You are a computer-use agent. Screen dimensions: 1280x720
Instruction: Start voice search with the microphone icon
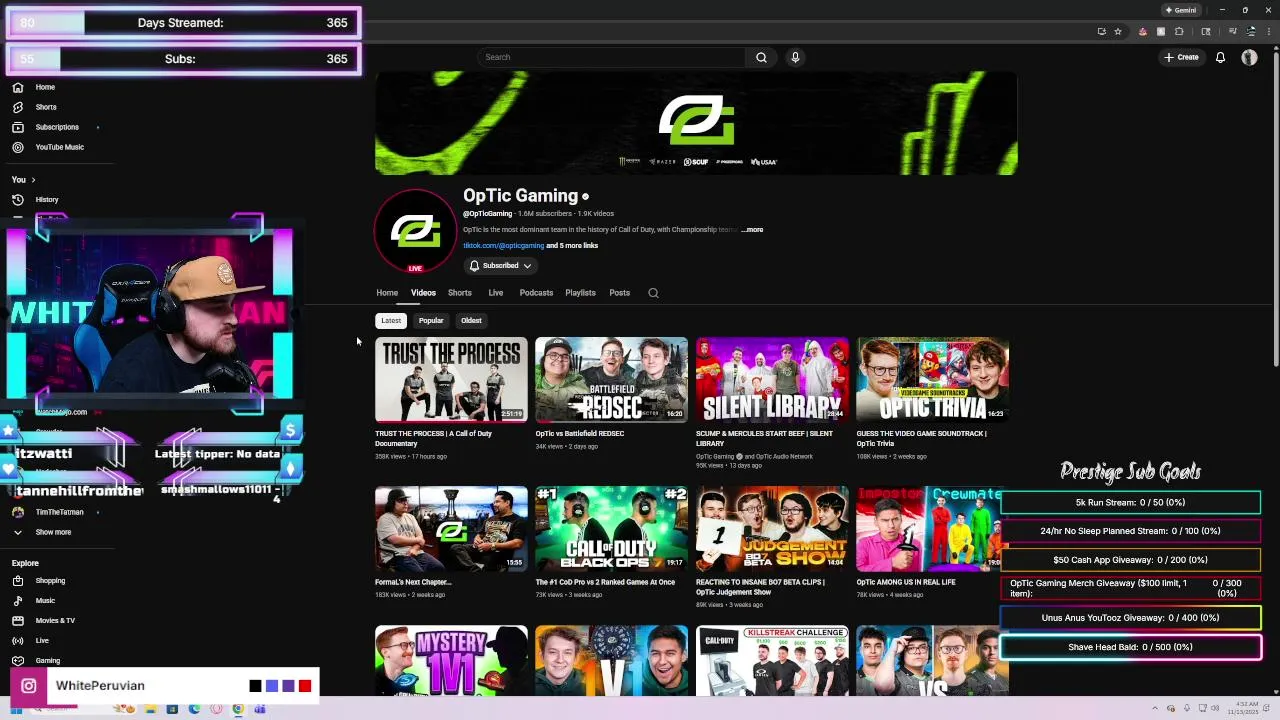pos(795,57)
